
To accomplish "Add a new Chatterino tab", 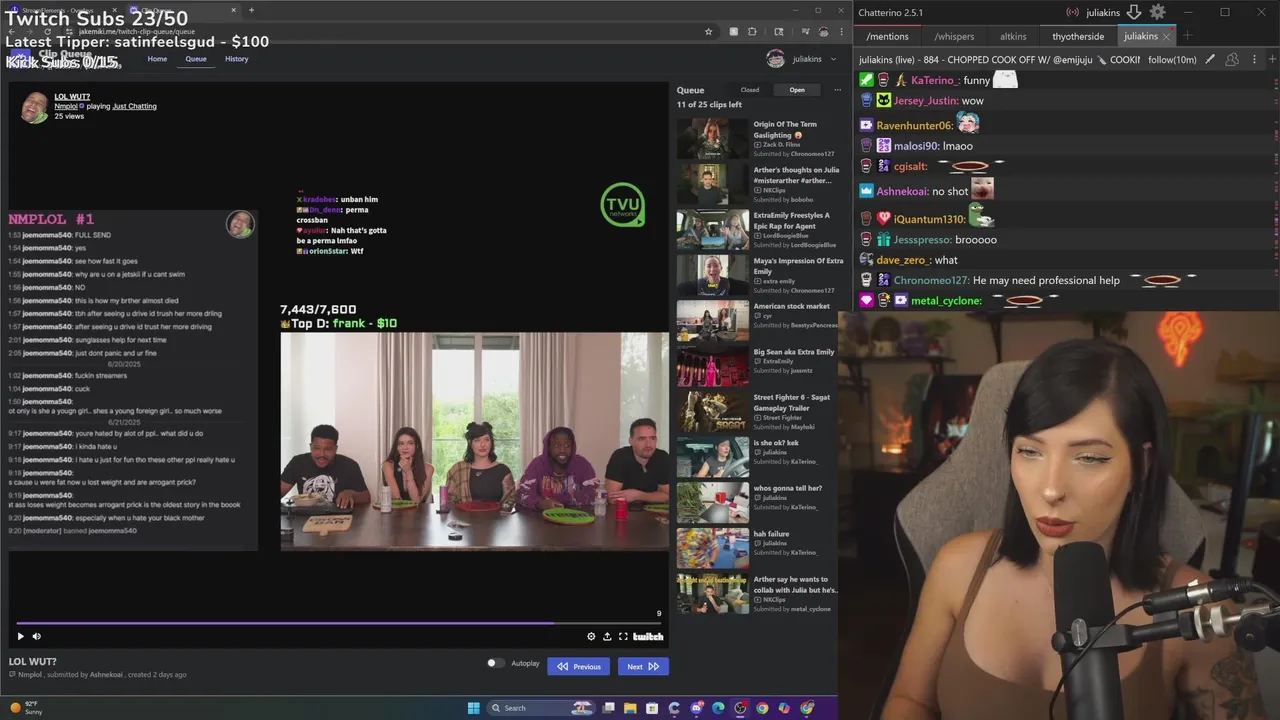I will click(1187, 36).
